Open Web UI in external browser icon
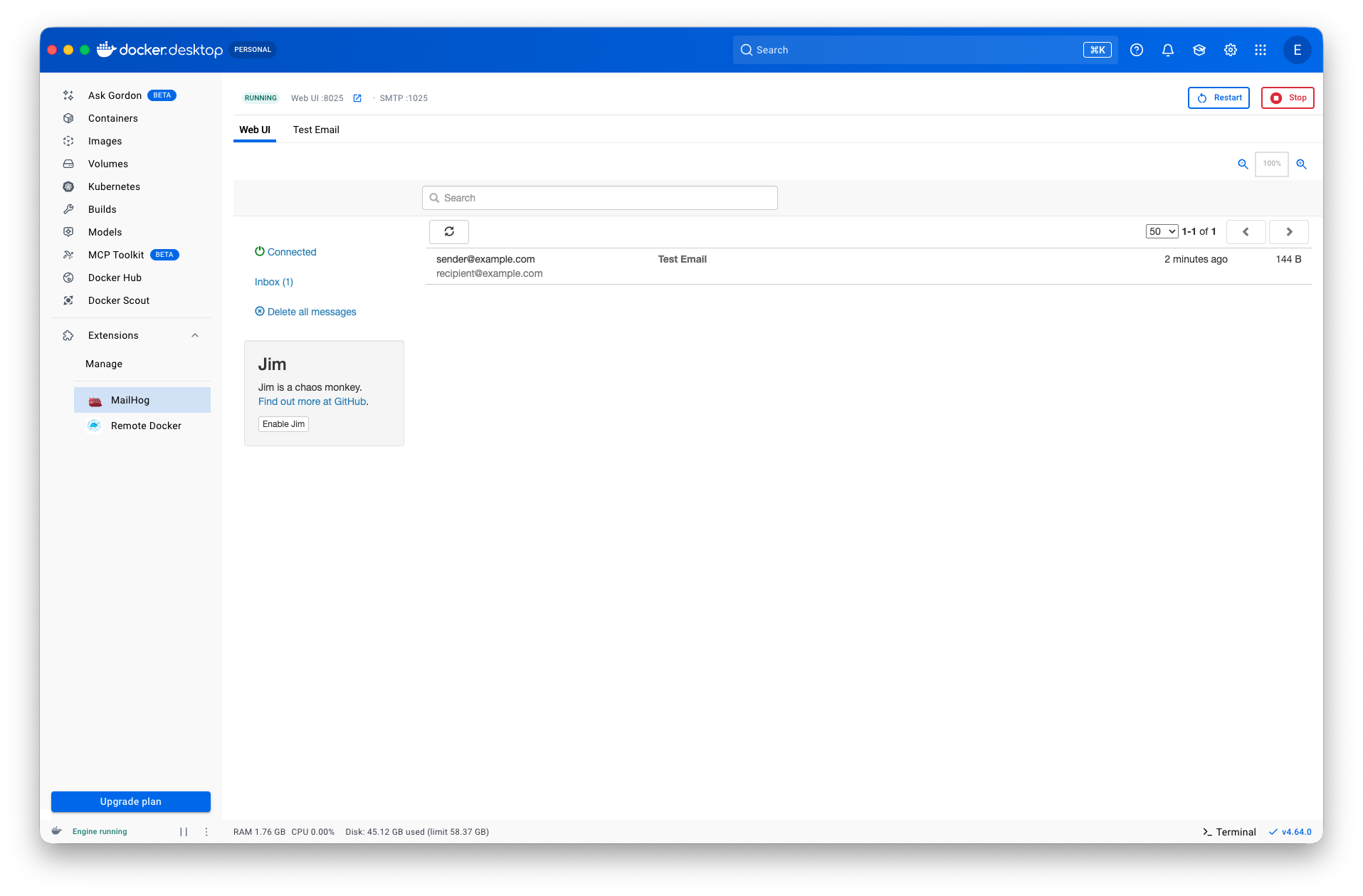Screen dimensions: 1363x896 tap(357, 98)
